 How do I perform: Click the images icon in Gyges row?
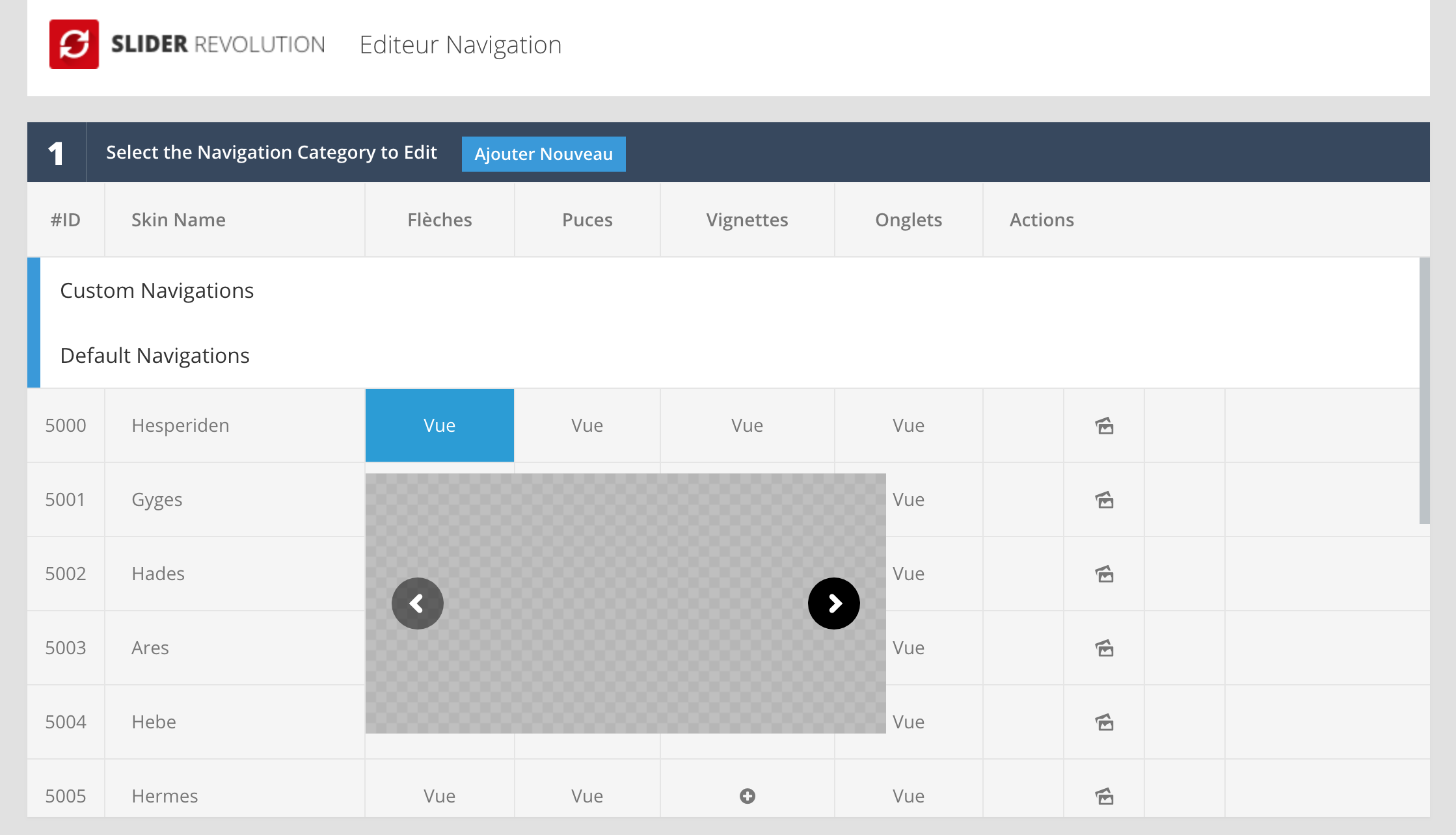click(x=1104, y=500)
